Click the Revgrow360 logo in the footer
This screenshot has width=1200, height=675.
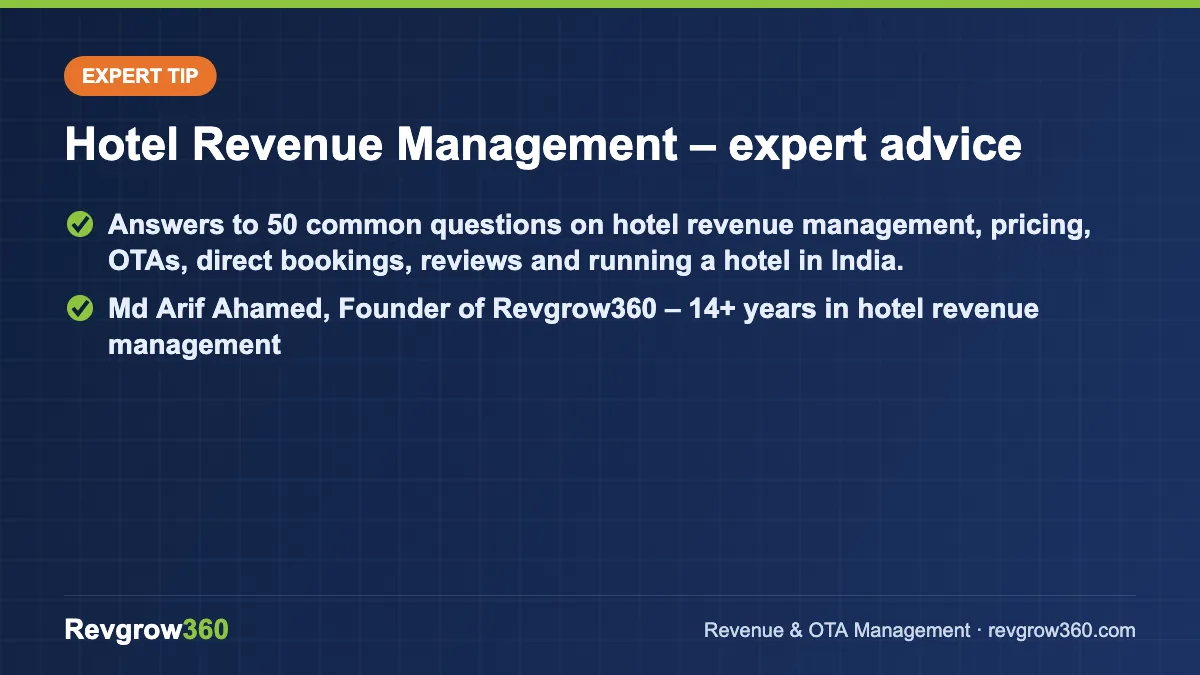click(147, 630)
